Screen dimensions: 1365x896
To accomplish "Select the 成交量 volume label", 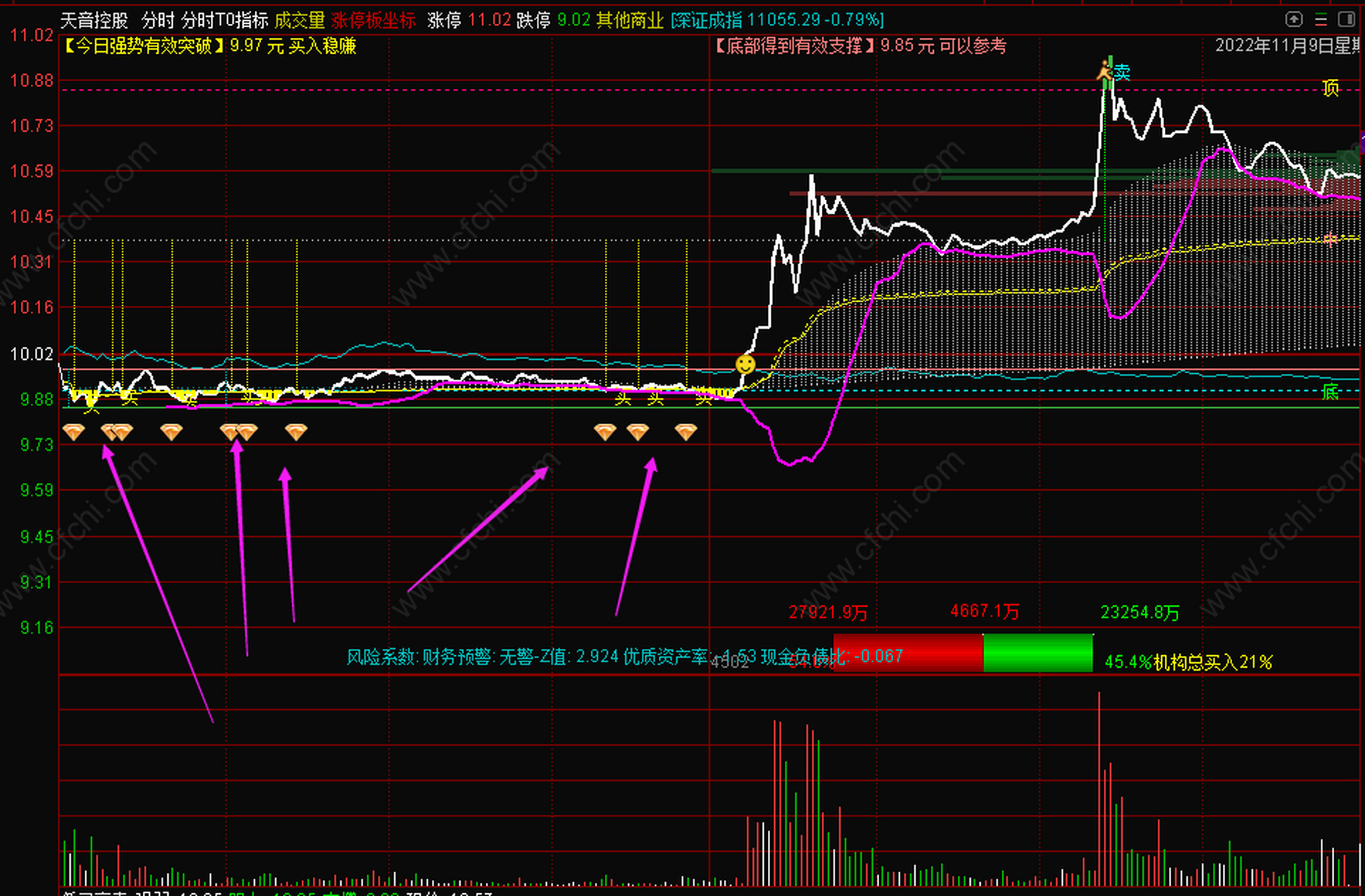I will [299, 20].
